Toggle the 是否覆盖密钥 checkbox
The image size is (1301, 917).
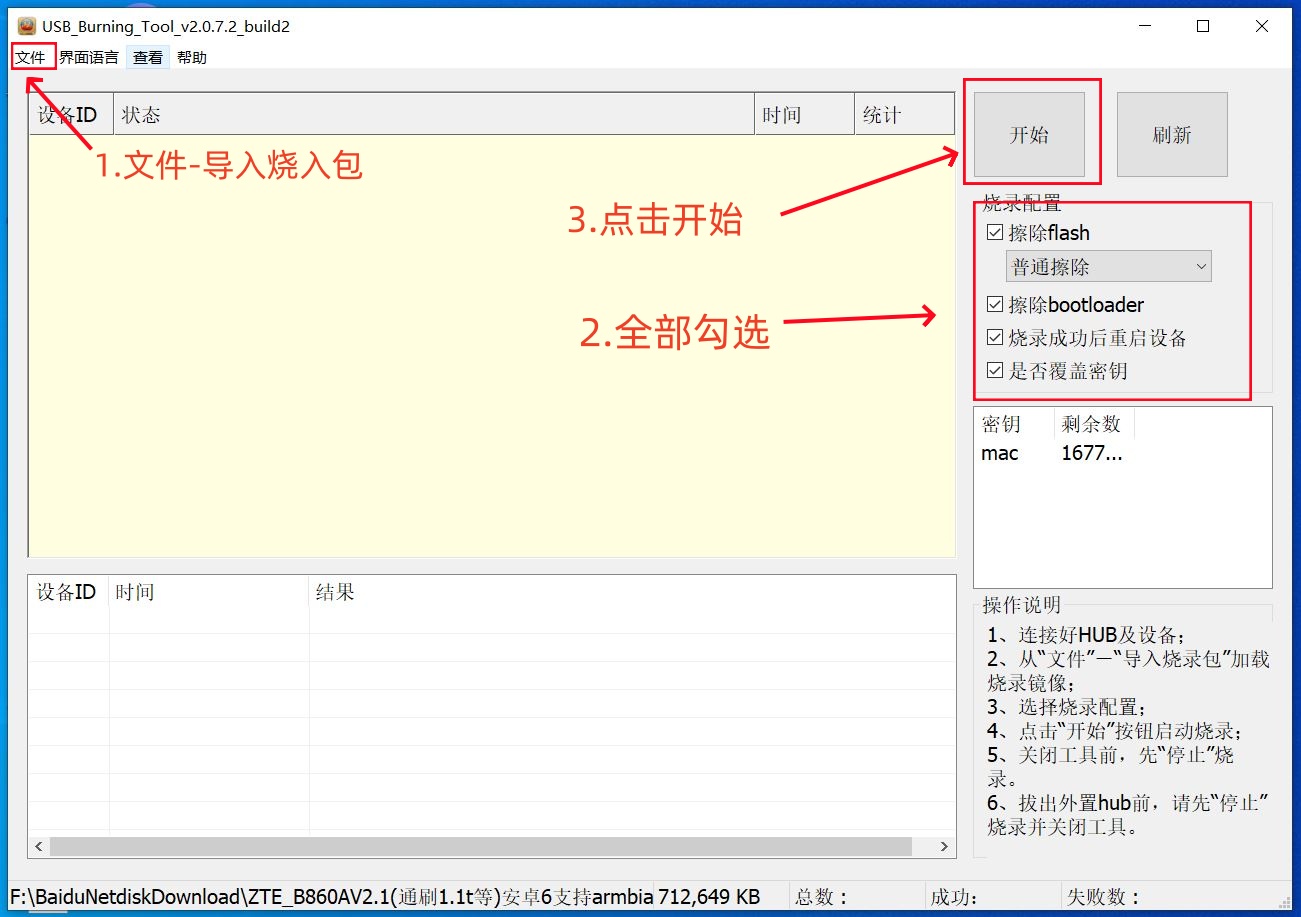994,371
